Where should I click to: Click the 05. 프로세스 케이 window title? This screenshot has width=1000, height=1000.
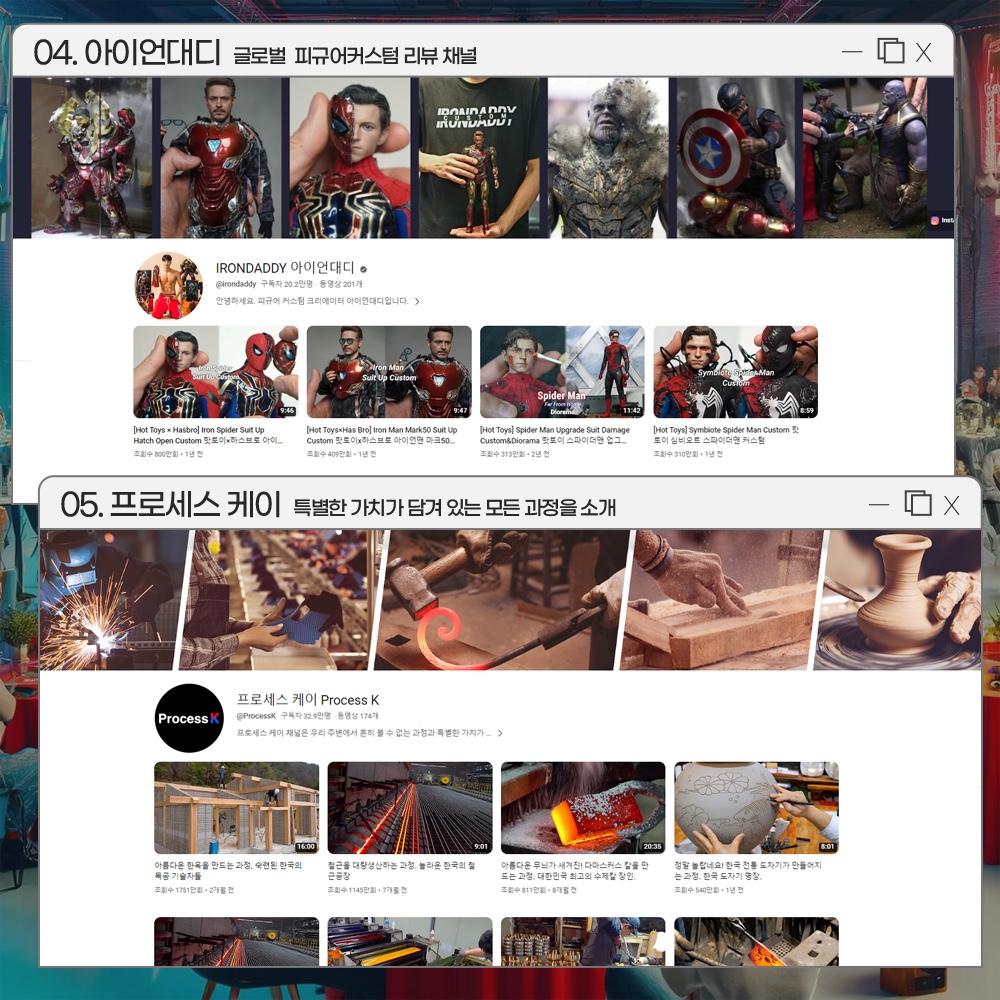click(x=170, y=504)
